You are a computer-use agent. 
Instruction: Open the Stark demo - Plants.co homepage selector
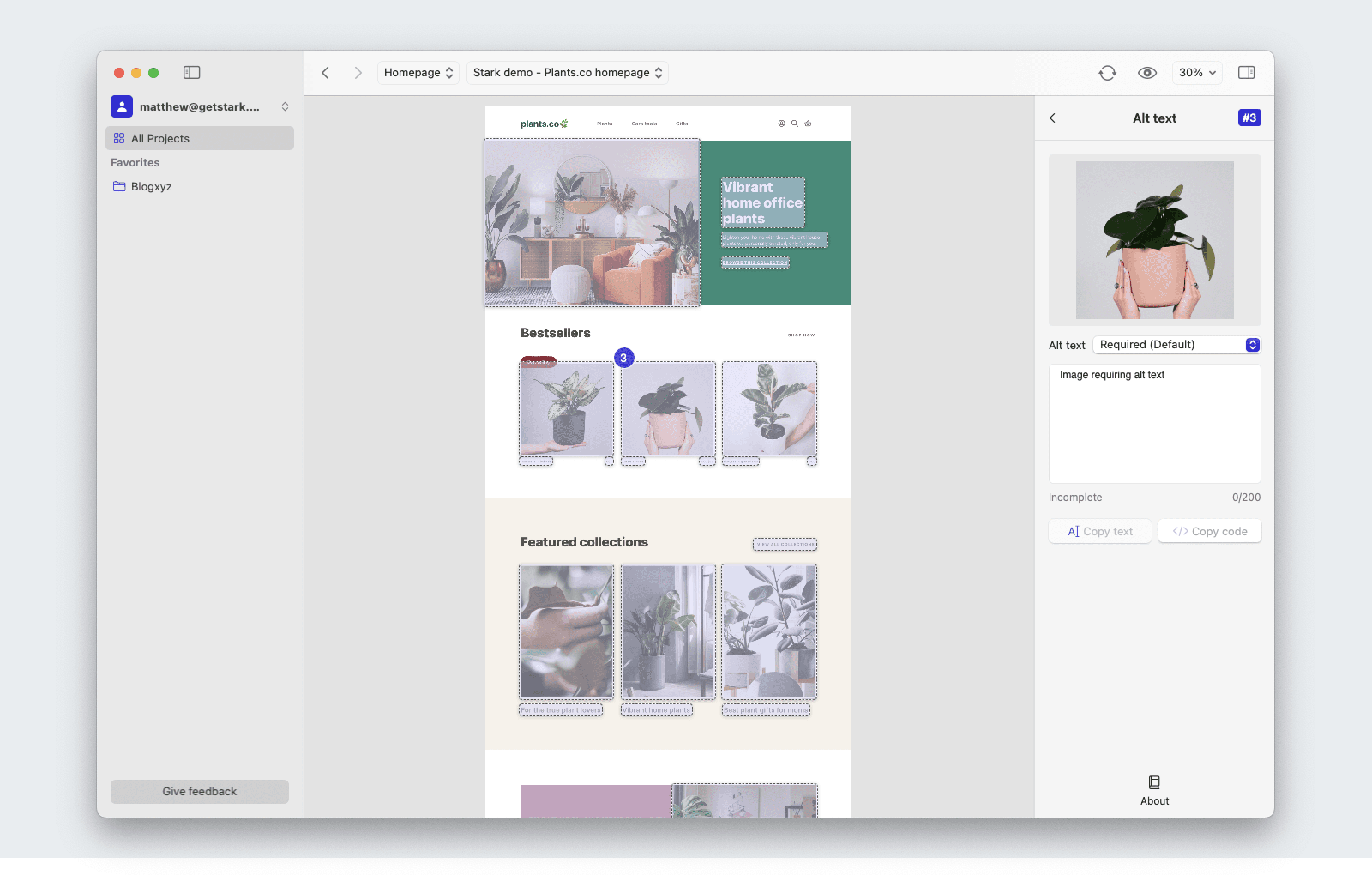(x=567, y=72)
